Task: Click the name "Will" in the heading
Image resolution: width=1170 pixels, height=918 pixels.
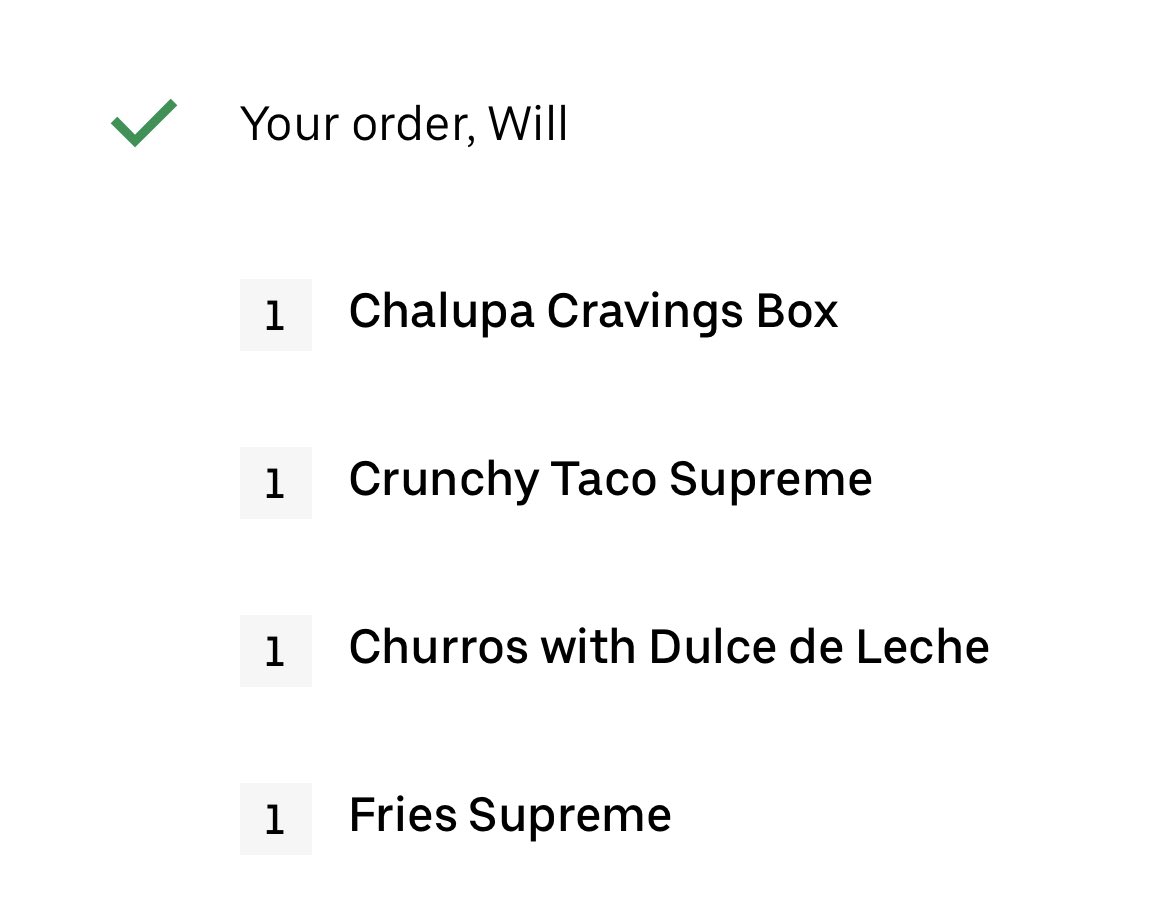Action: [528, 124]
